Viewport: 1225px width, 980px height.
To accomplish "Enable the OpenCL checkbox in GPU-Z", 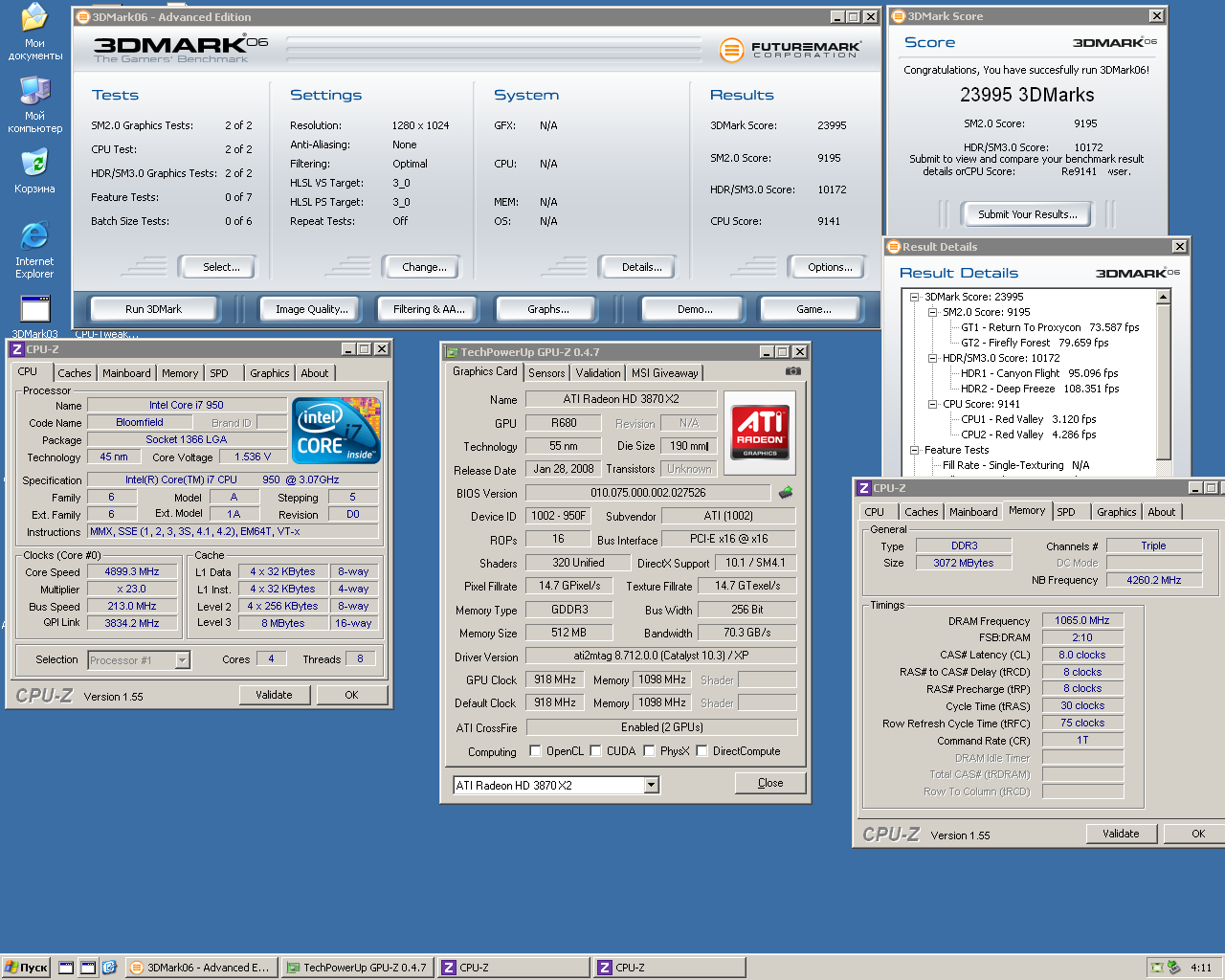I will pos(535,751).
